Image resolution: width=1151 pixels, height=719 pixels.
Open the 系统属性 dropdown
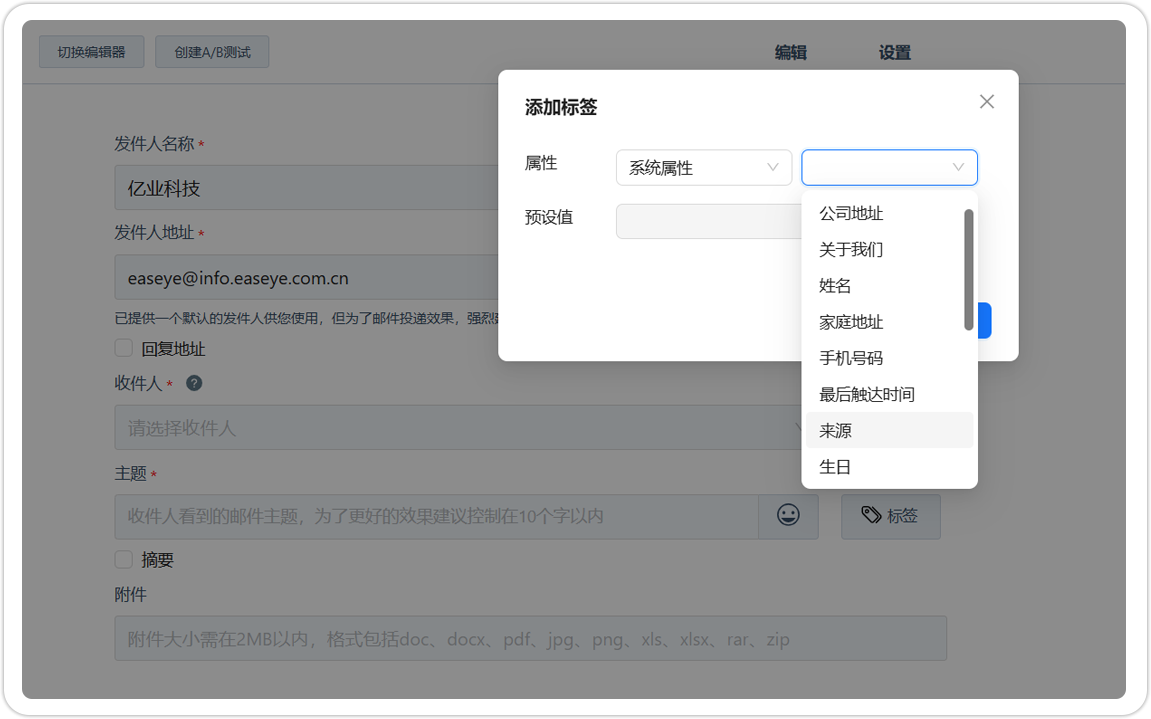[703, 167]
